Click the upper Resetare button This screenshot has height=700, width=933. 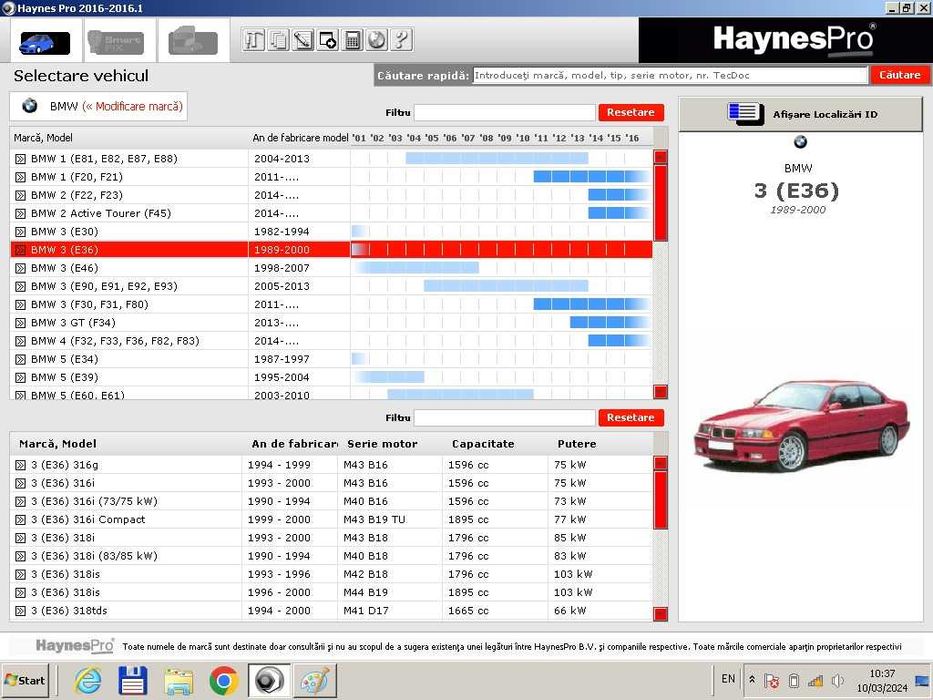[x=631, y=112]
